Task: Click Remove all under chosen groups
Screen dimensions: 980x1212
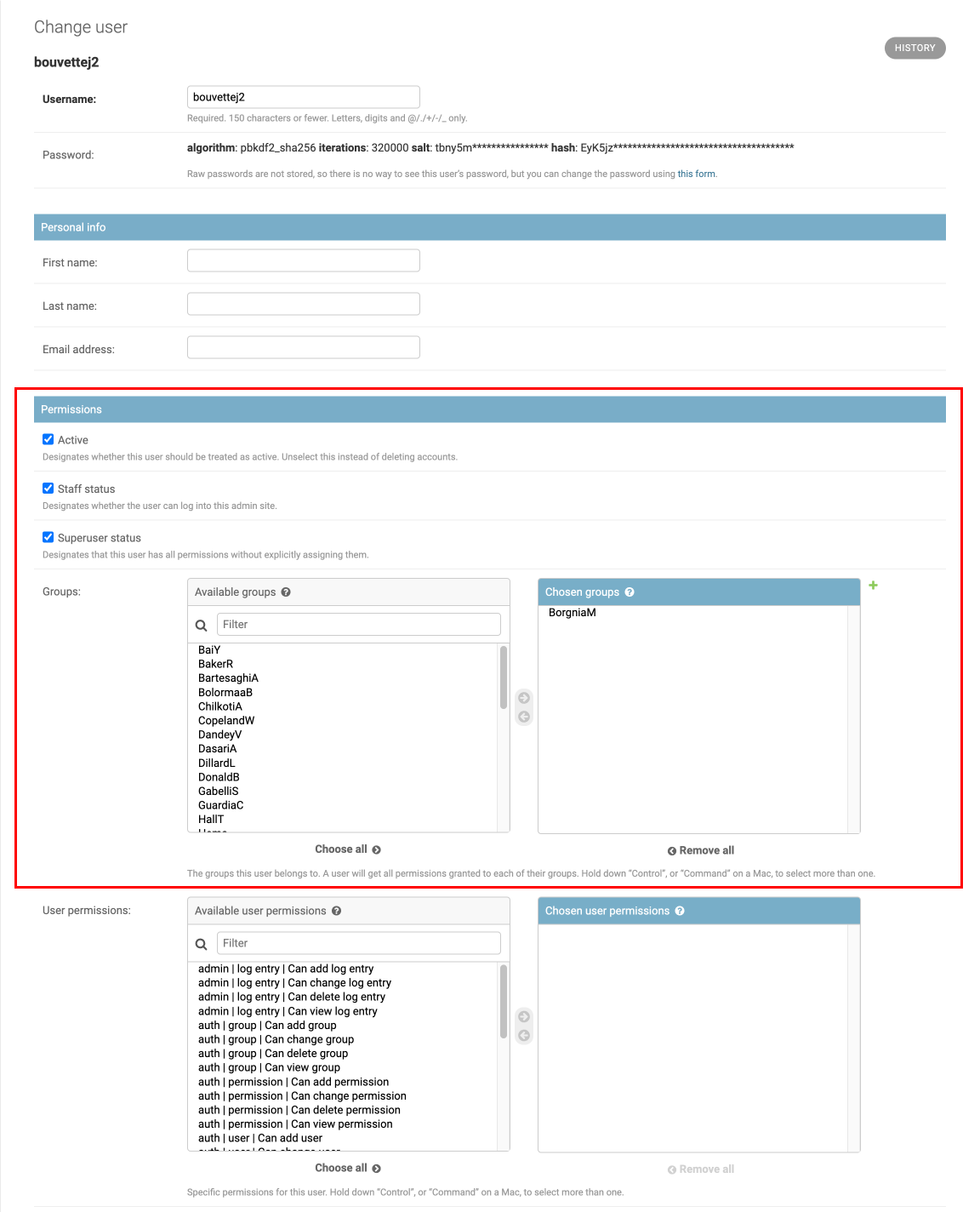Action: (x=701, y=850)
